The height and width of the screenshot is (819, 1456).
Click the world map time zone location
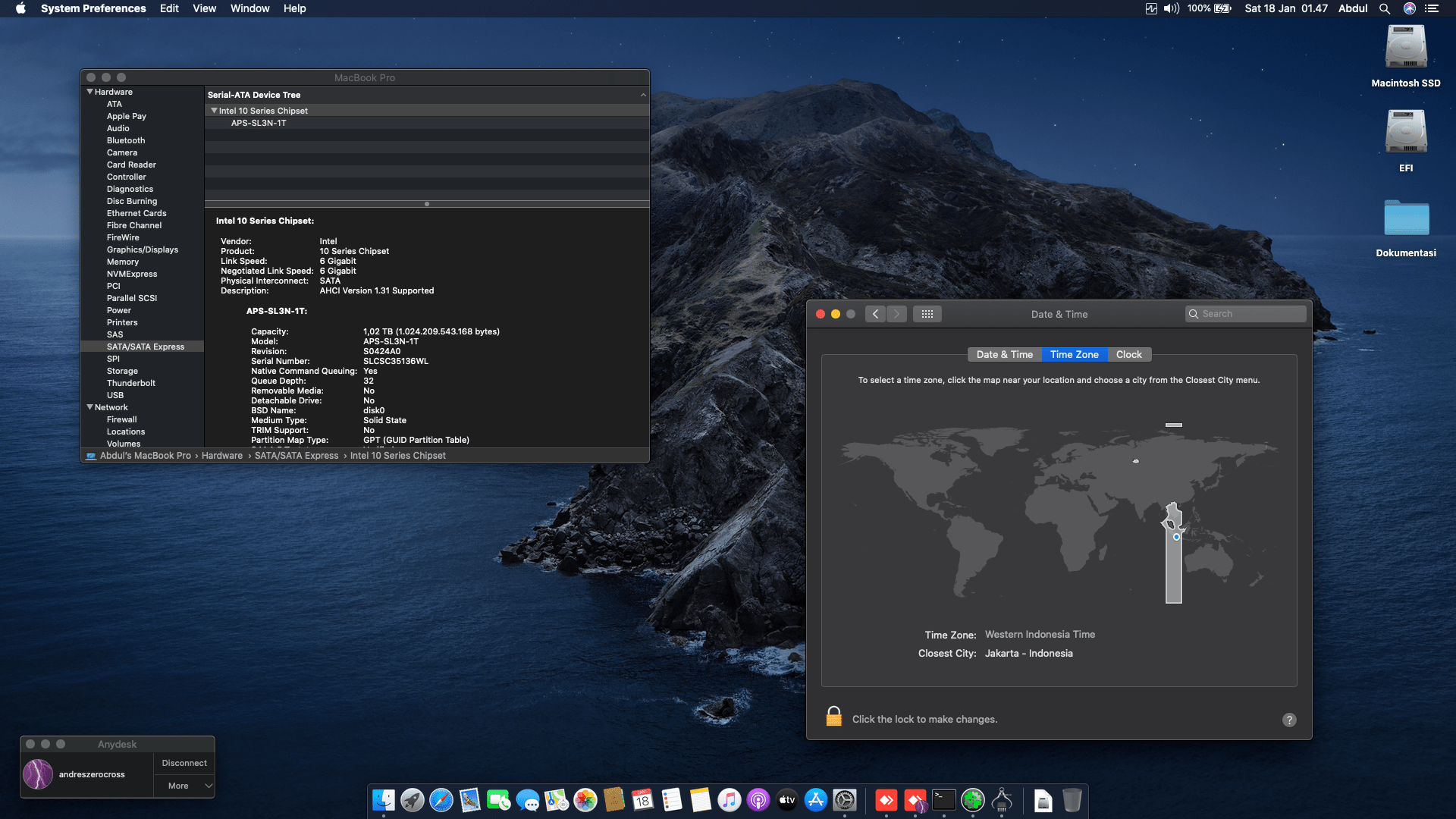pos(1176,537)
